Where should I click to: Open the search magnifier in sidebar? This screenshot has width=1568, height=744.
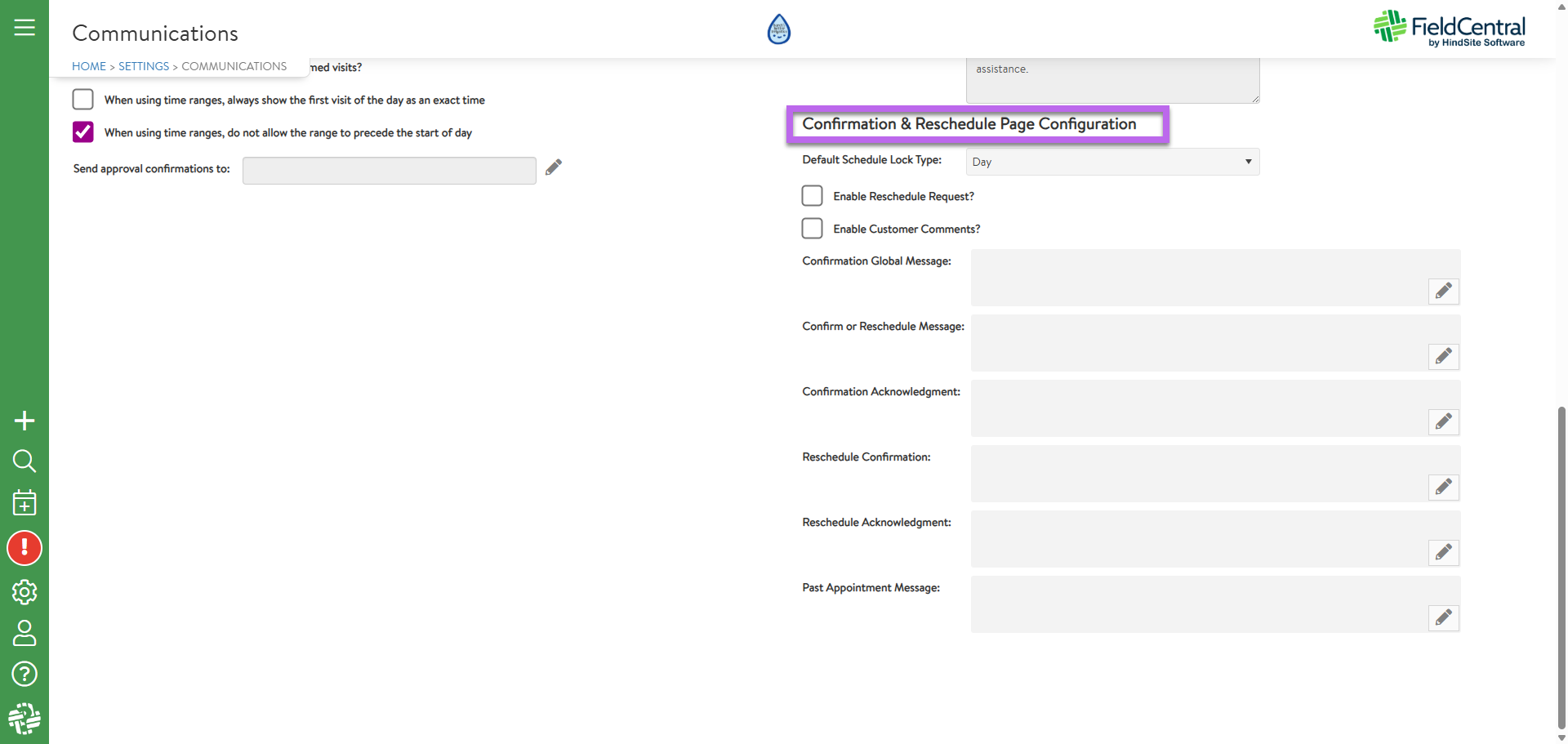coord(24,461)
